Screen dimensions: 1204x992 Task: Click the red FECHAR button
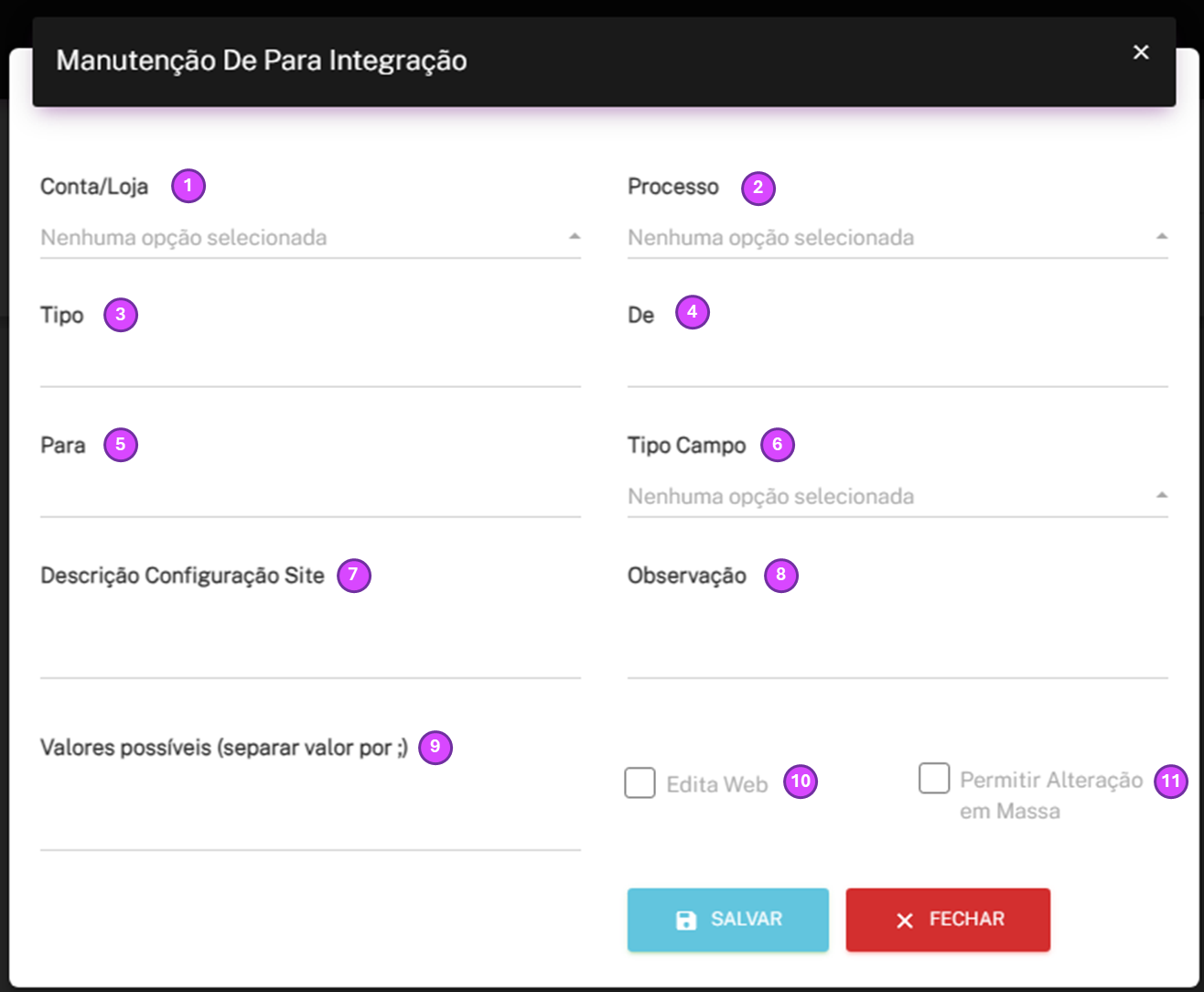point(948,920)
